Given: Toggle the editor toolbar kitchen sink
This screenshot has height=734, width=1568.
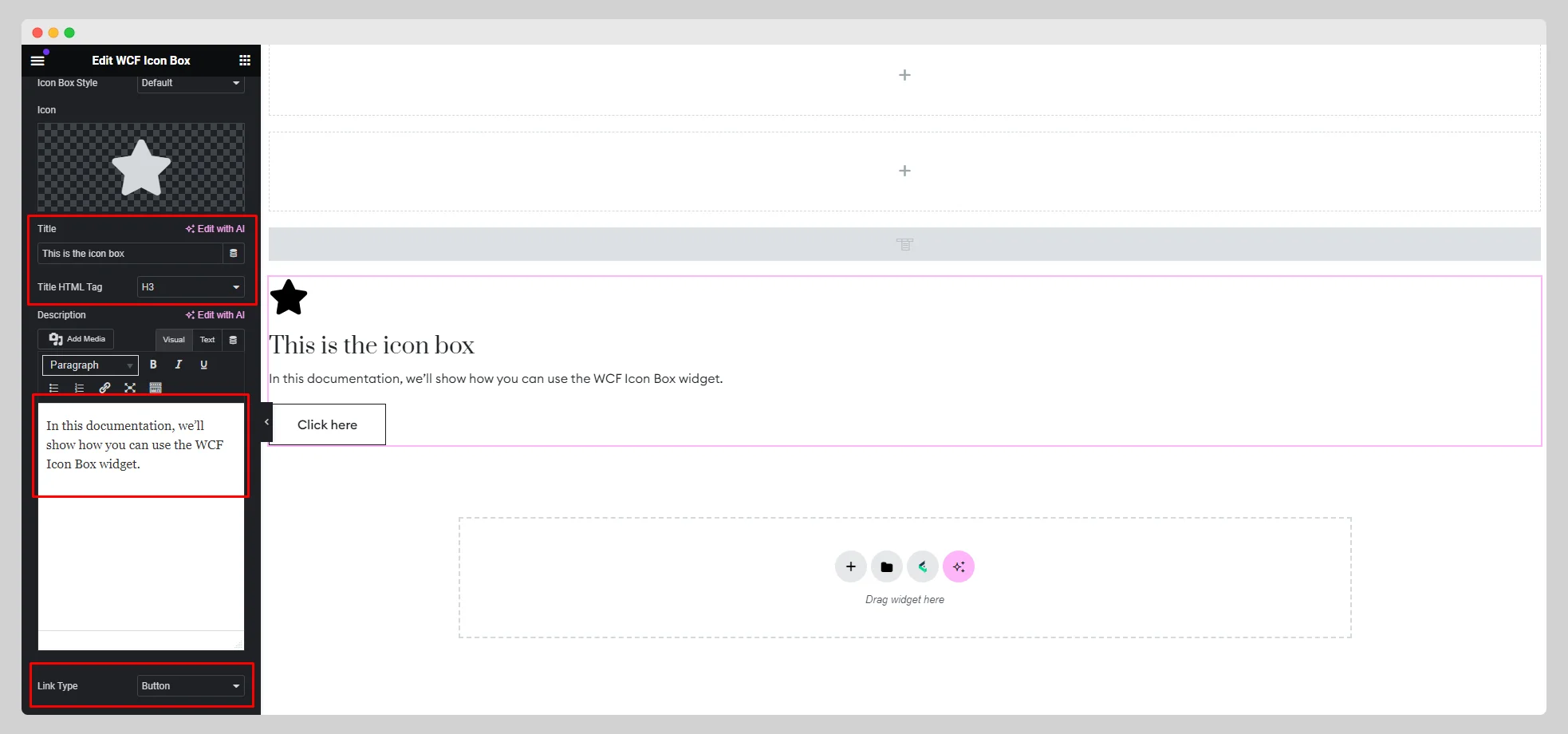Looking at the screenshot, I should pyautogui.click(x=156, y=388).
